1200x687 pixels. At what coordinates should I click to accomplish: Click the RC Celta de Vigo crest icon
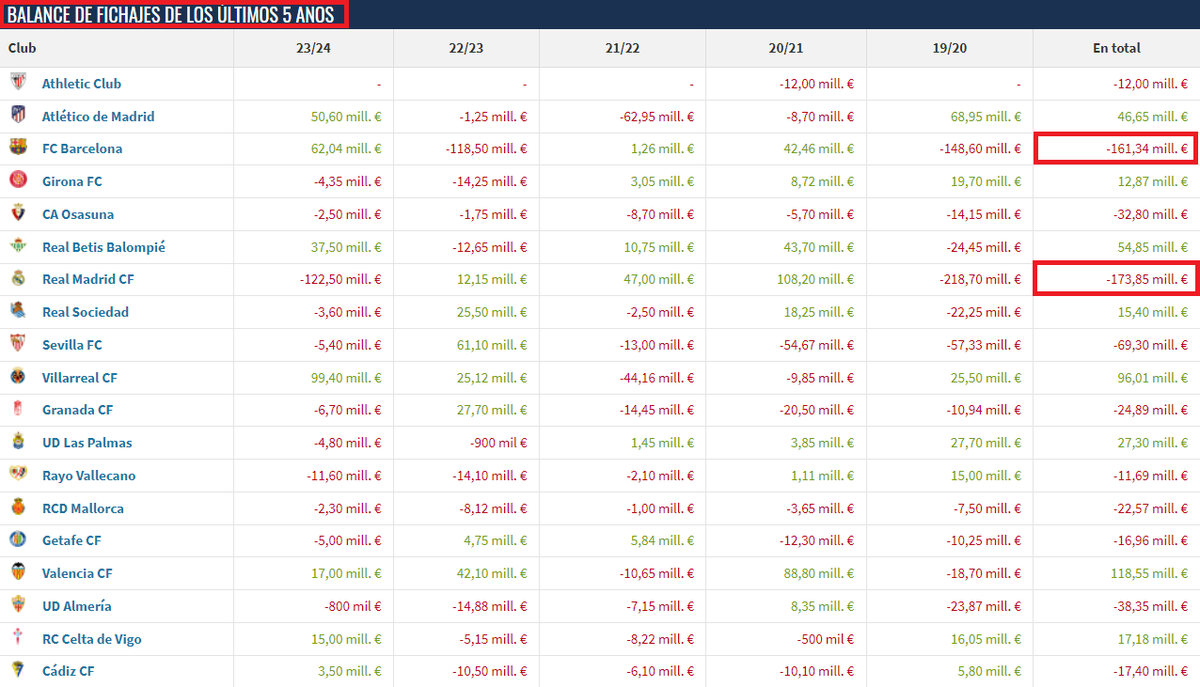tap(18, 638)
